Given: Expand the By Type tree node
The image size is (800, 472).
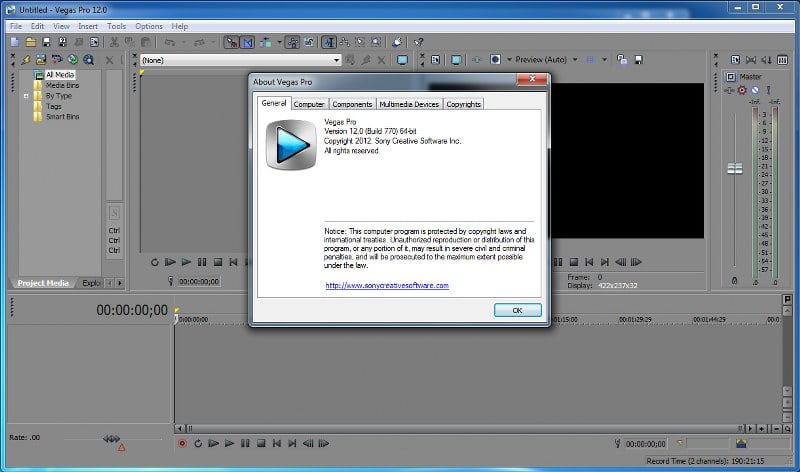Looking at the screenshot, I should point(26,96).
